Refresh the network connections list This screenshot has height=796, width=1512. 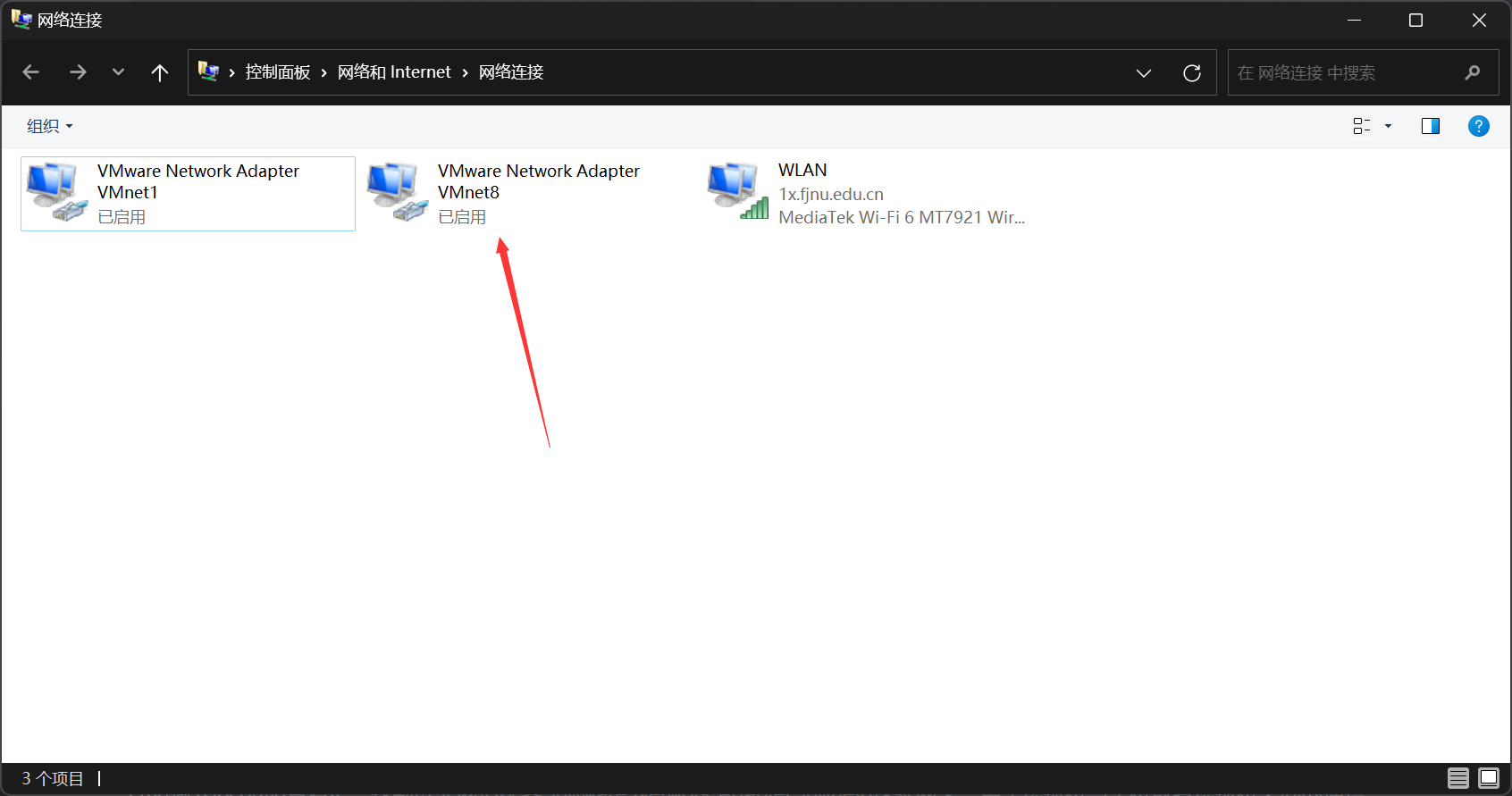1192,73
